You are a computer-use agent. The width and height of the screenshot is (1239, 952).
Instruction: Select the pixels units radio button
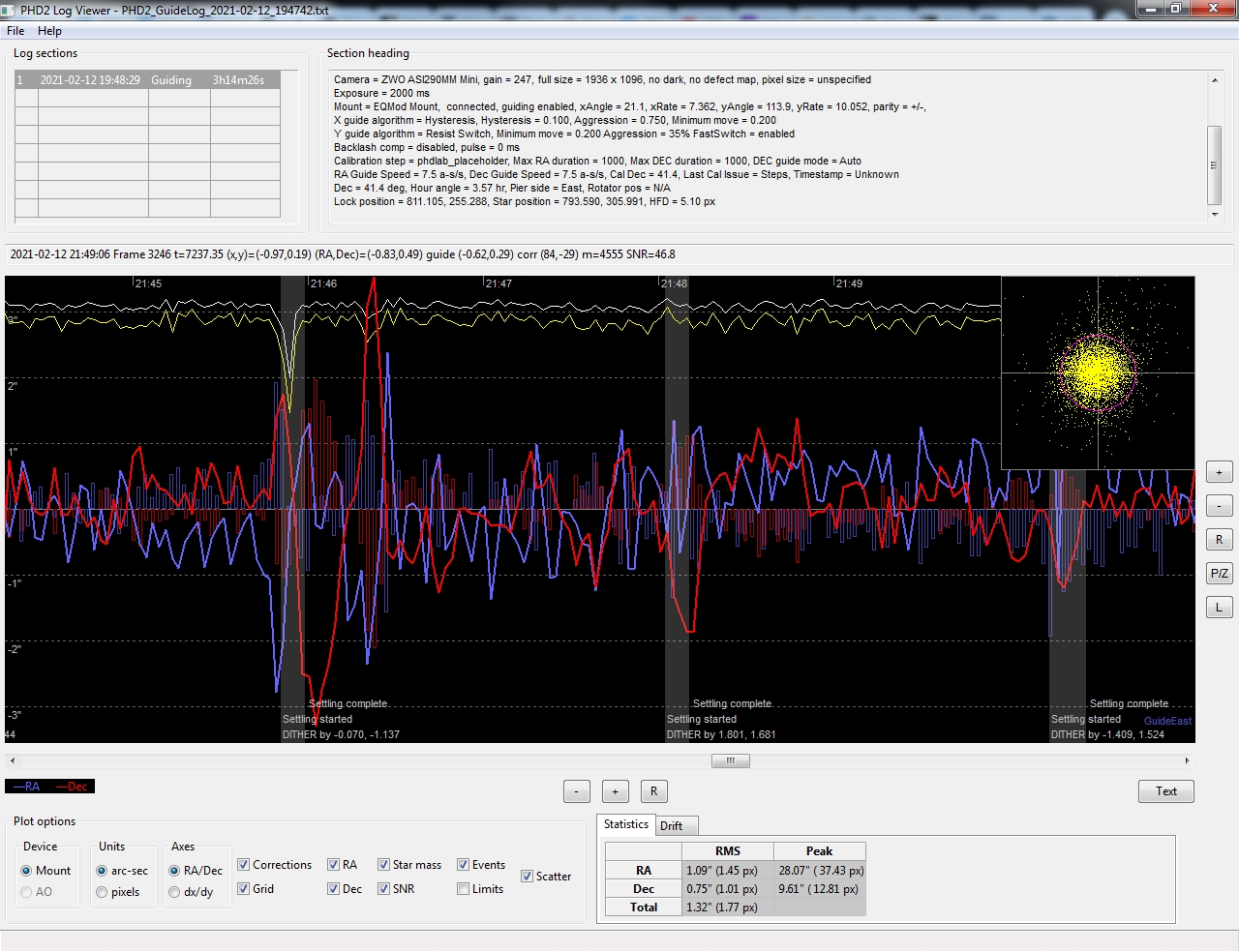click(x=102, y=892)
